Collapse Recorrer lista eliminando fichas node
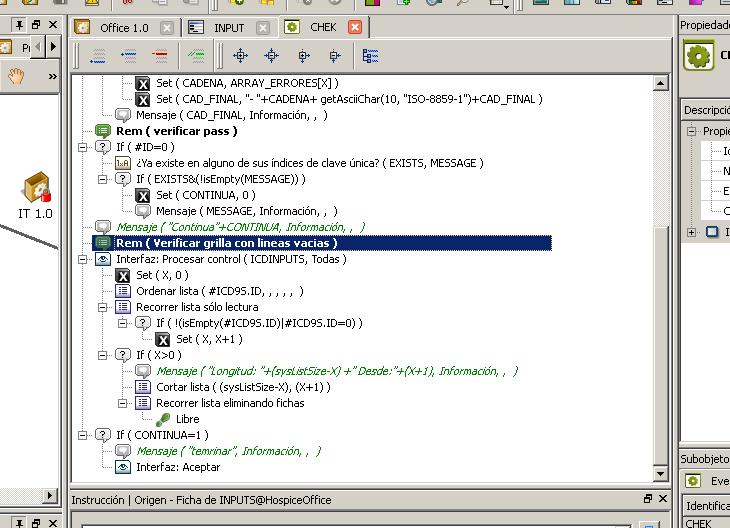Screen dimensions: 730x528 tap(122, 403)
